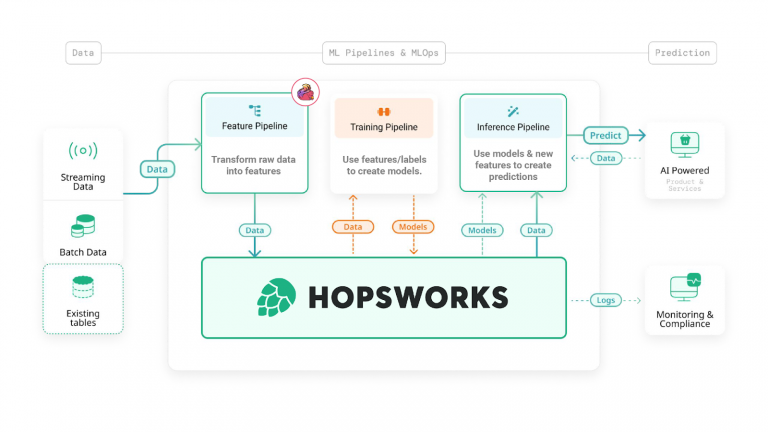Click the Inference Pipeline title

point(513,127)
